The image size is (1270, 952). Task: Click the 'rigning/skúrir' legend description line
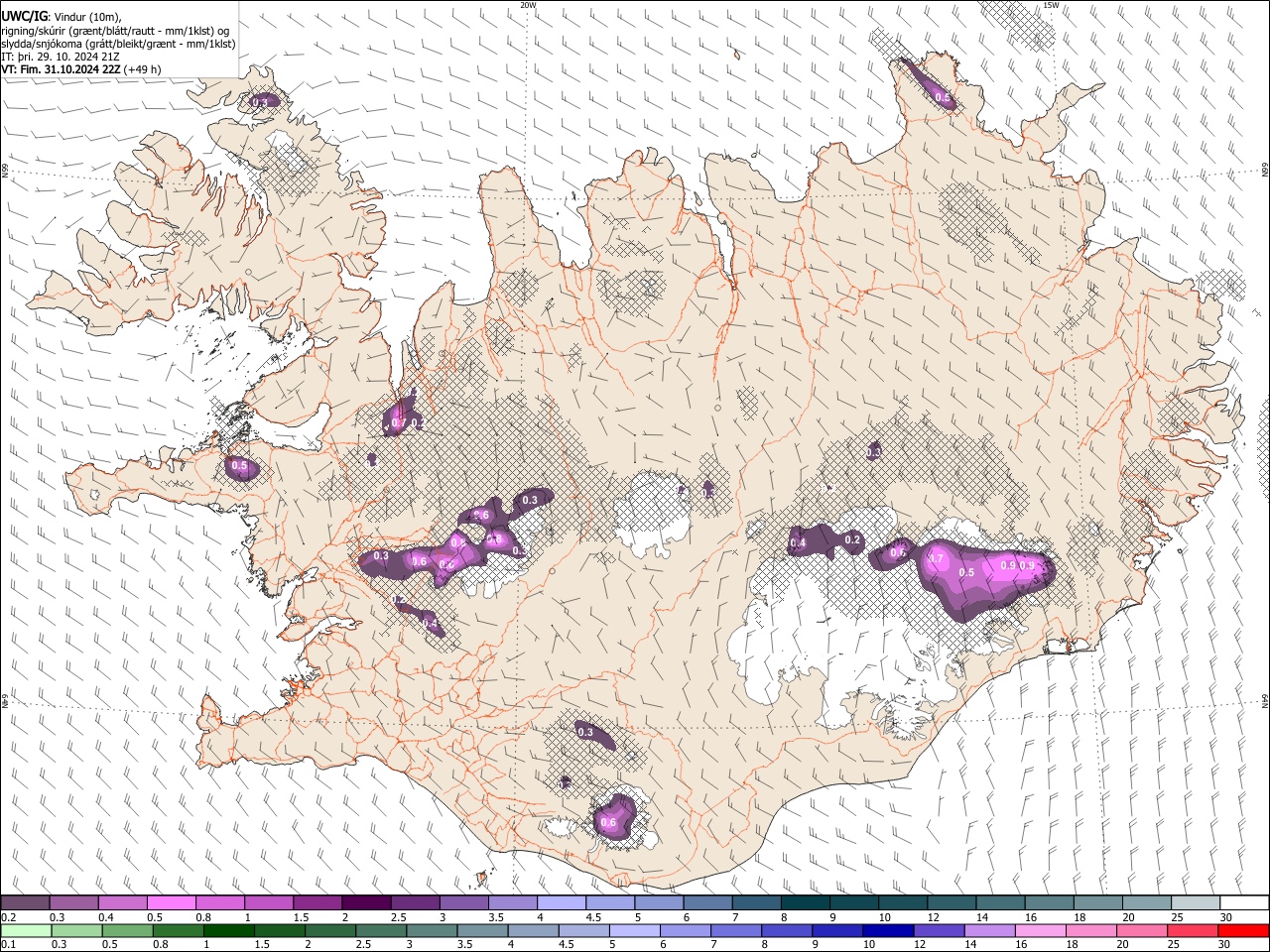pos(117,31)
